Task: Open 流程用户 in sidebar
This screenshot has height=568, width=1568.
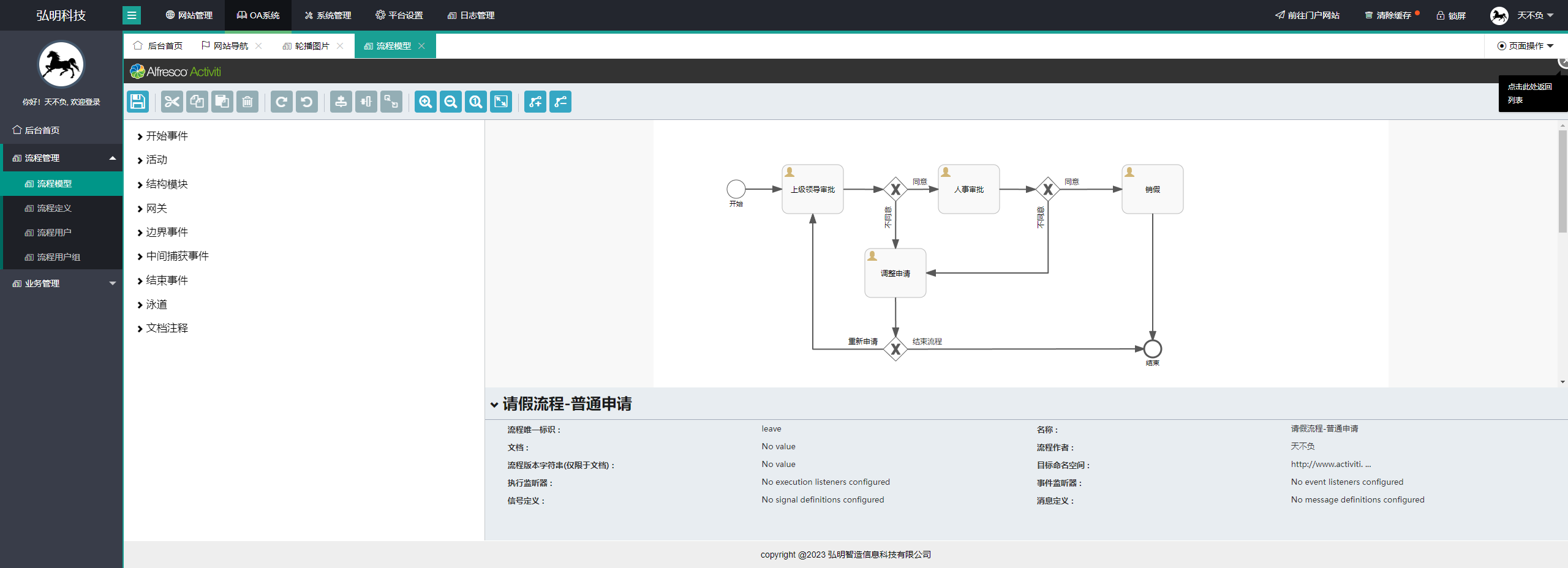Action: tap(61, 233)
